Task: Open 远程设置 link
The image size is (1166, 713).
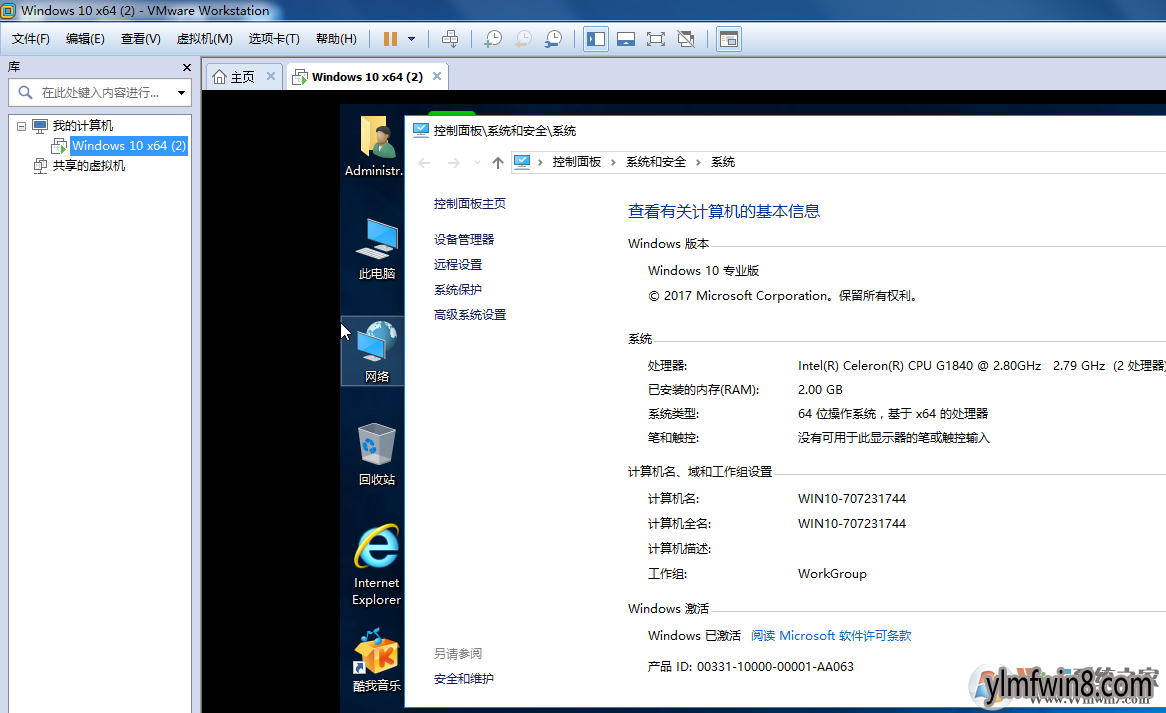Action: pos(458,265)
